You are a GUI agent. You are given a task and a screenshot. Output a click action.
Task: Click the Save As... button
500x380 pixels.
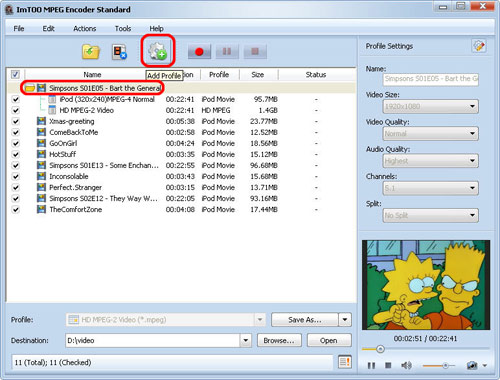305,320
